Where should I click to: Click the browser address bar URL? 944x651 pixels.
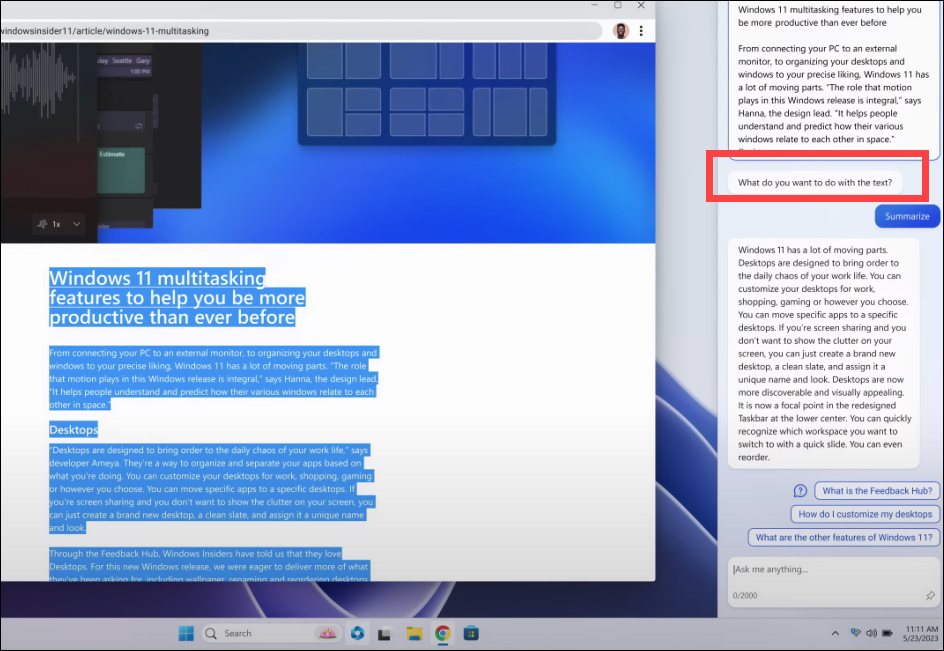[104, 31]
